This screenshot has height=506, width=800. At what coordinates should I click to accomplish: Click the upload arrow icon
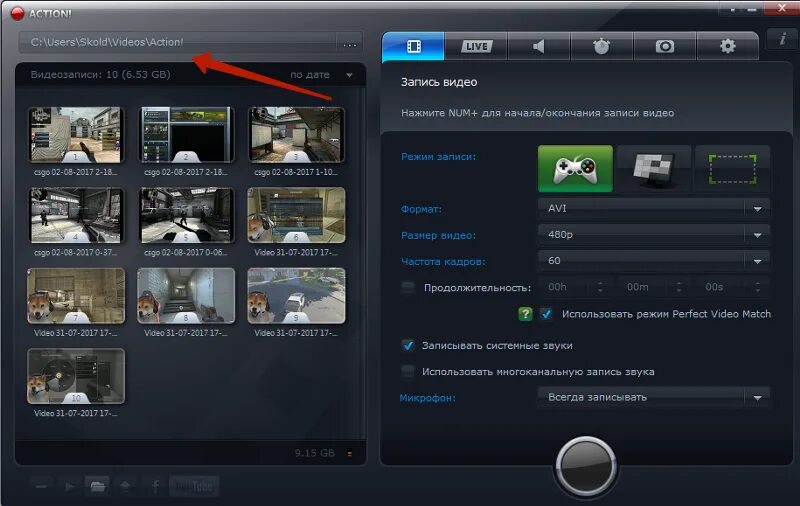(126, 487)
